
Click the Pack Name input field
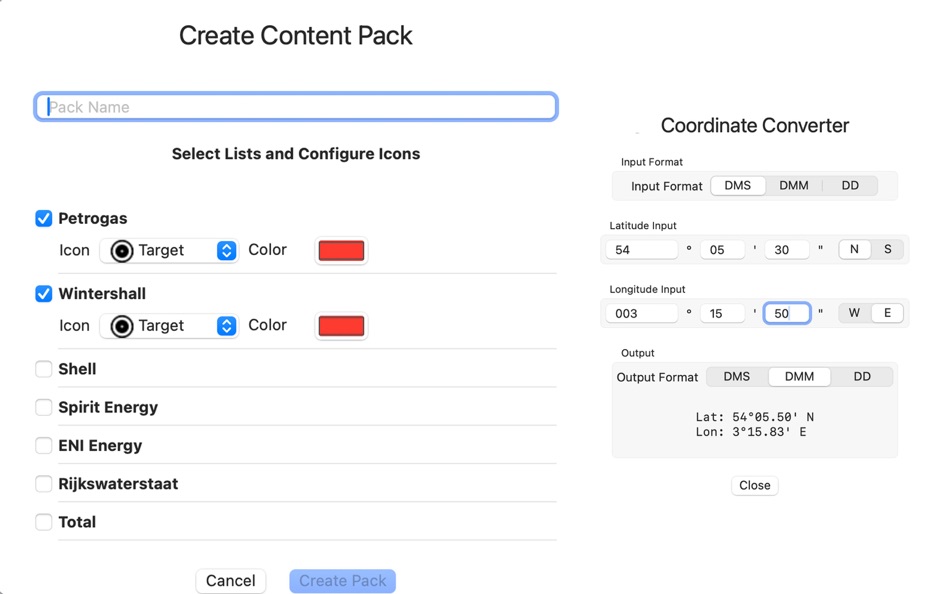[x=295, y=106]
